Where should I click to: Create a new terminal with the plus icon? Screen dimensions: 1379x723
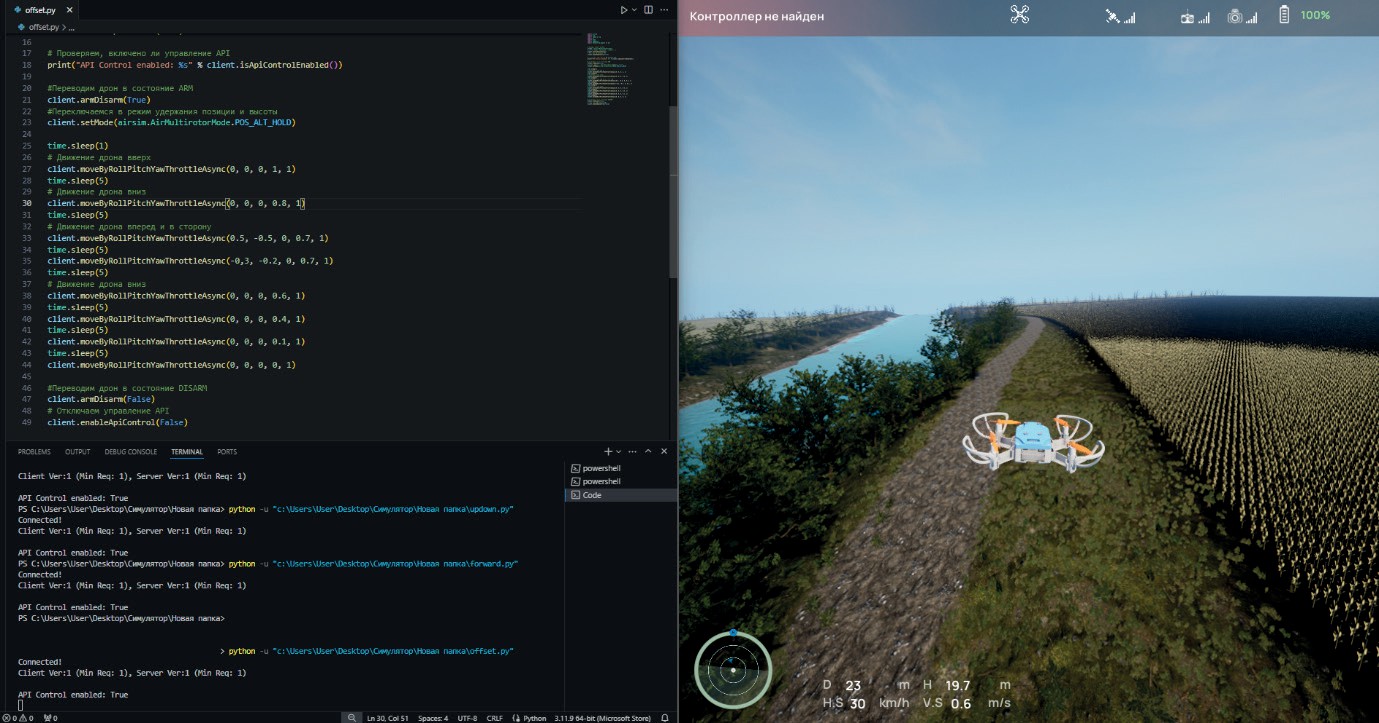608,452
